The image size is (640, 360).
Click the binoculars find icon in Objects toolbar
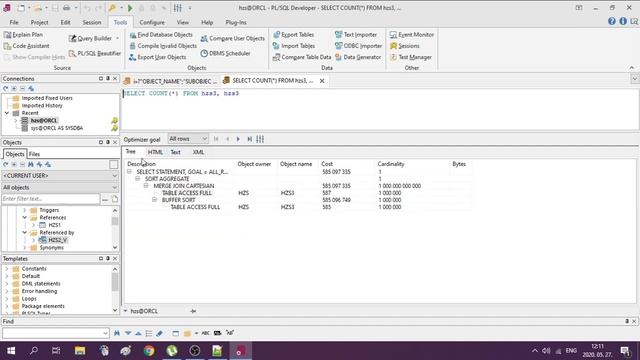point(31,164)
